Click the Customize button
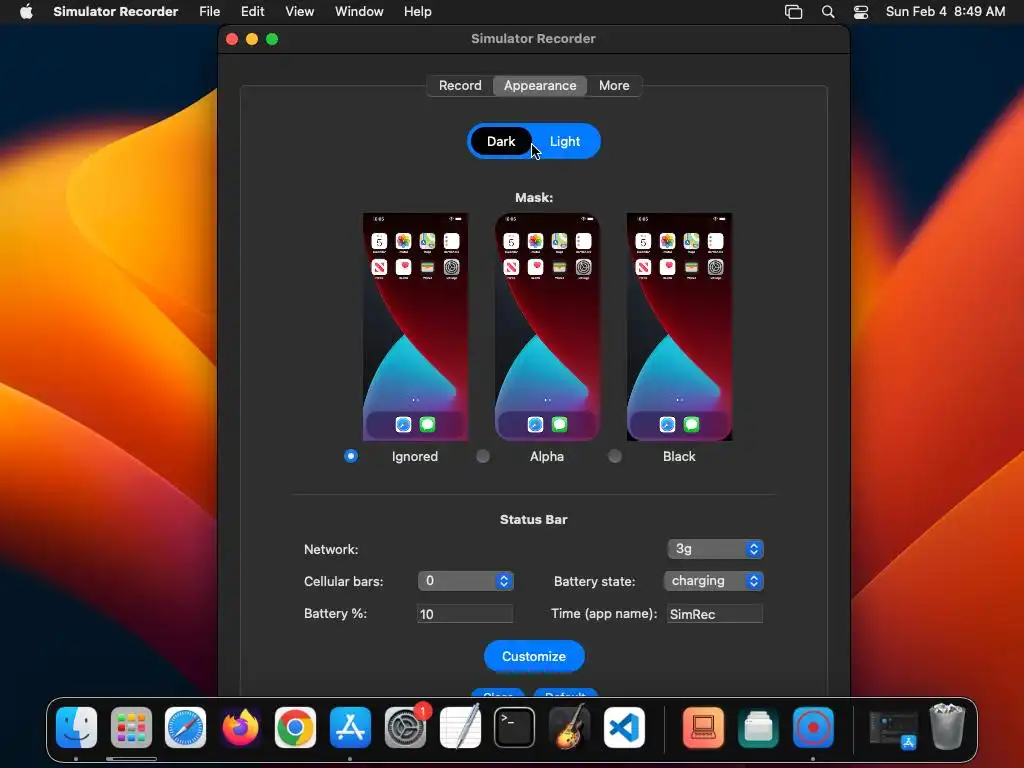 (x=534, y=656)
